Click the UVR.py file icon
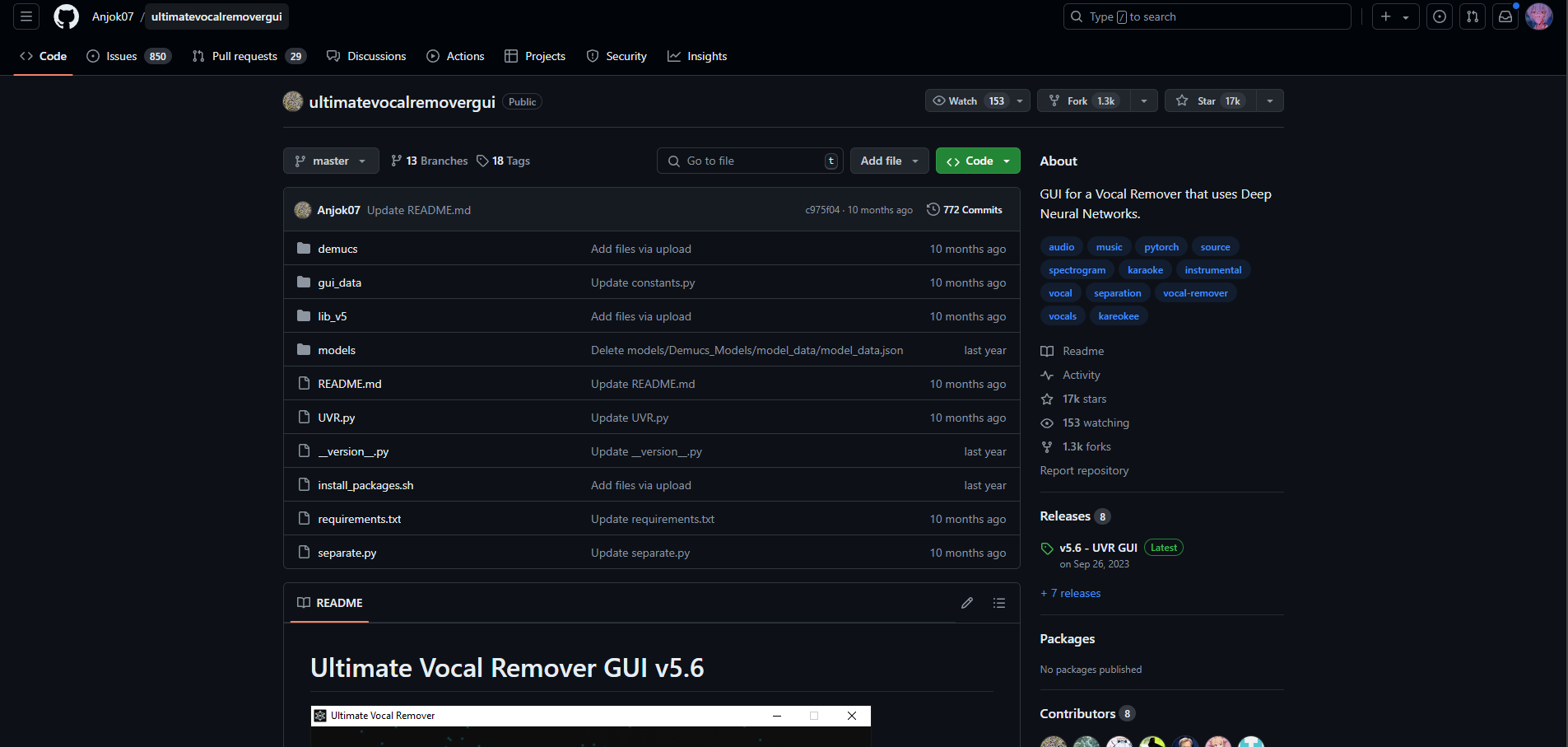1568x747 pixels. point(304,417)
